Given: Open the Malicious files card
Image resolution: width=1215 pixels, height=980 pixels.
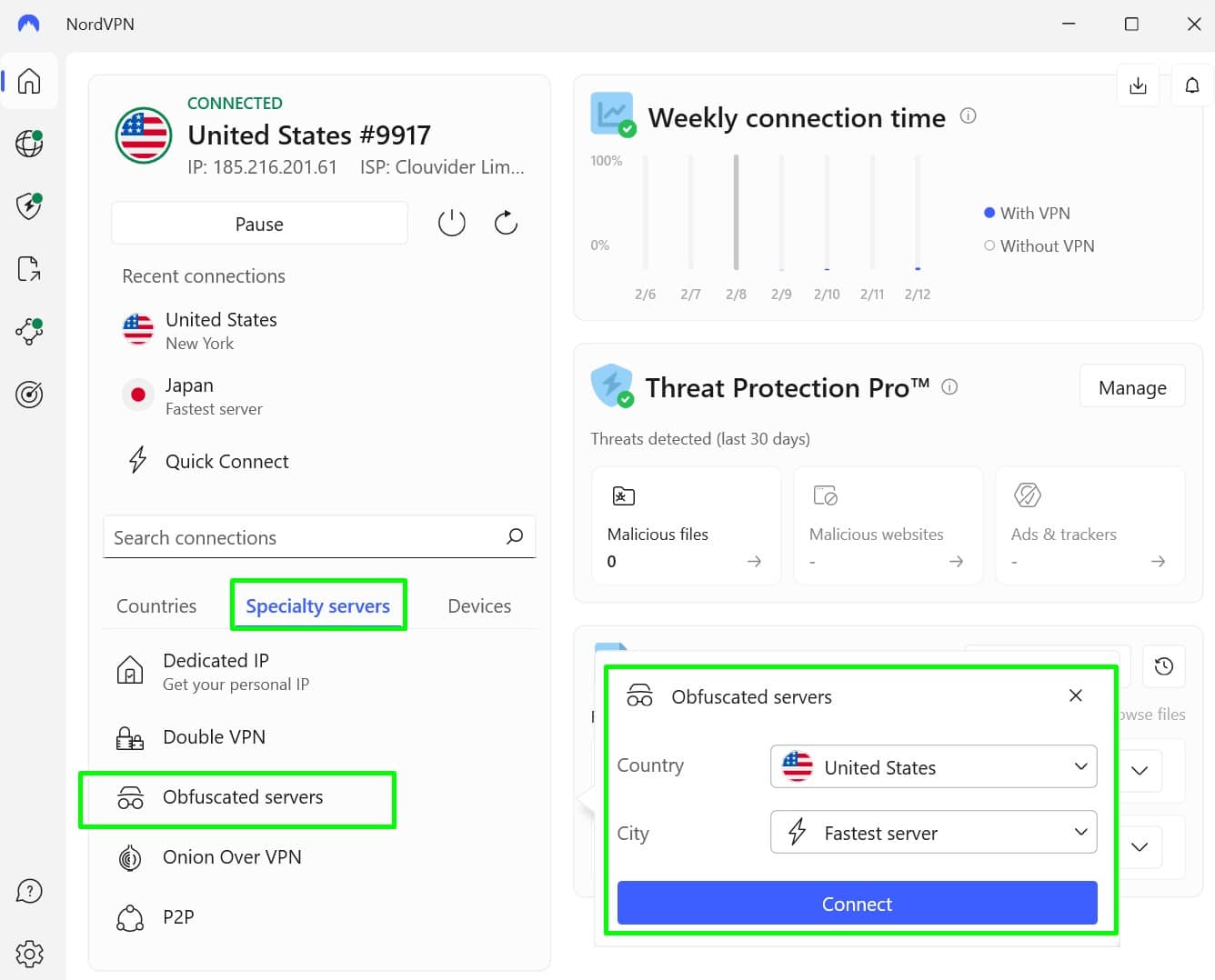Looking at the screenshot, I should coord(687,525).
